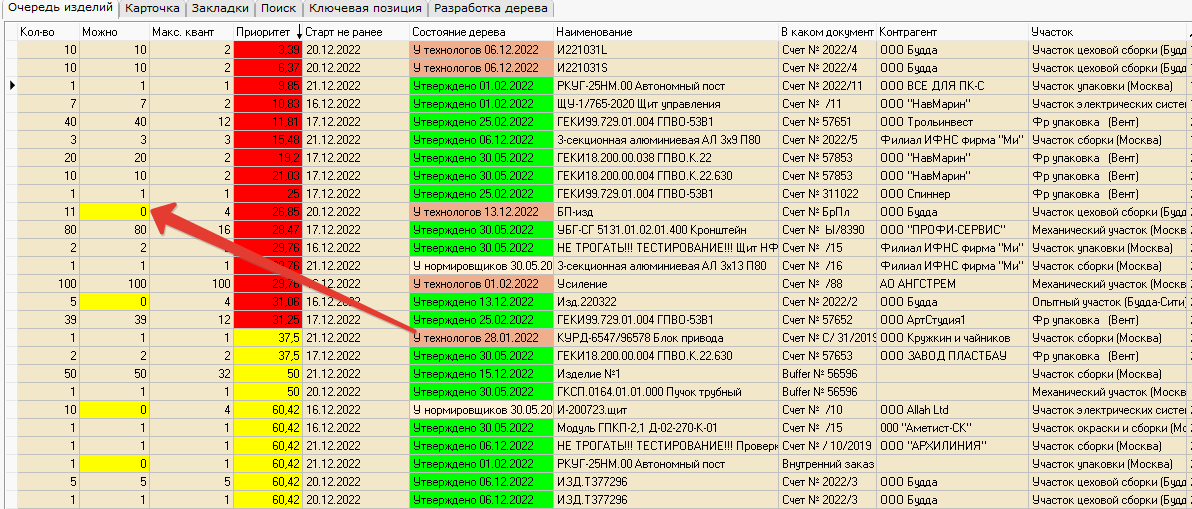Select the red priority cell 9.85
Viewport: 1192px width, 509px height.
(x=267, y=86)
